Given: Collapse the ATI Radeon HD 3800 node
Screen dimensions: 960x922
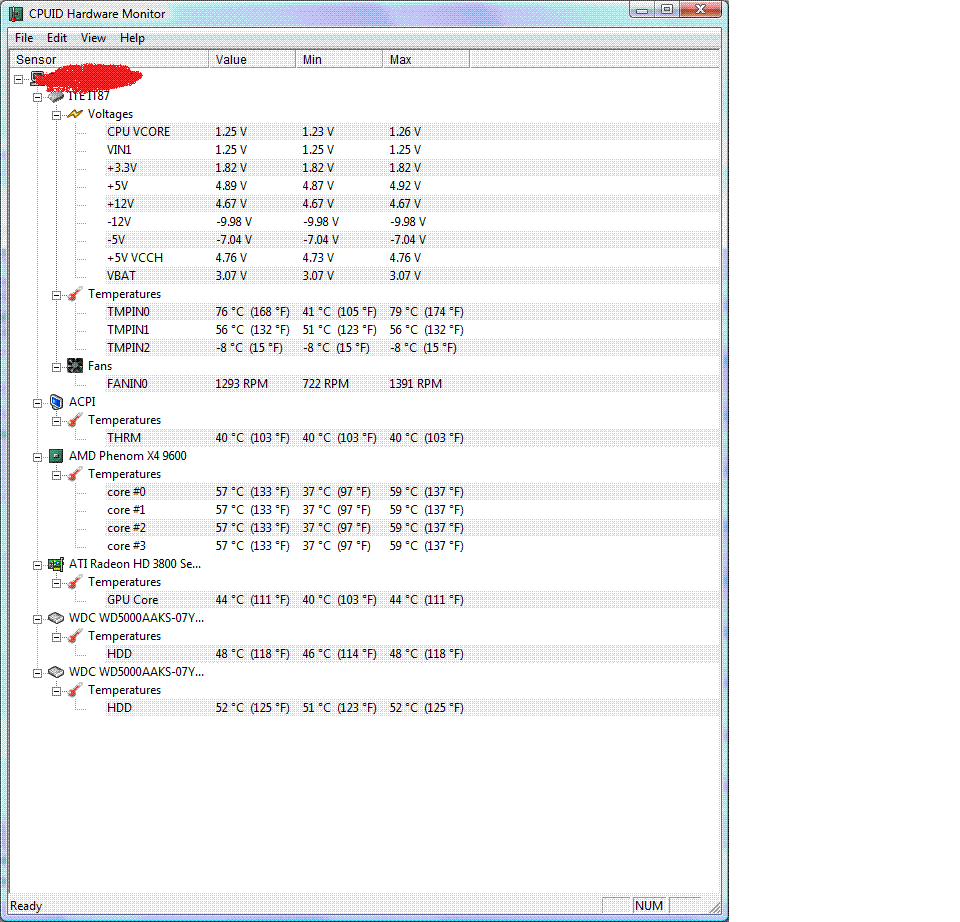Looking at the screenshot, I should (37, 565).
